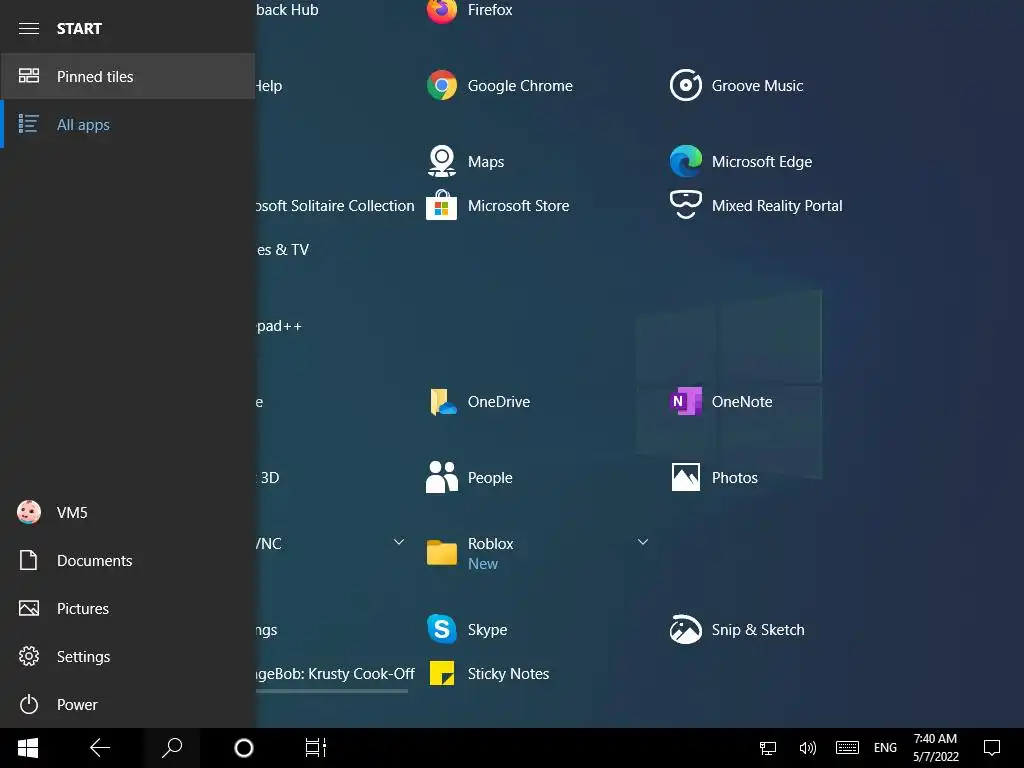Screen dimensions: 1024x768
Task: Open Microsoft Solitaire Collection entry
Action: [x=335, y=206]
